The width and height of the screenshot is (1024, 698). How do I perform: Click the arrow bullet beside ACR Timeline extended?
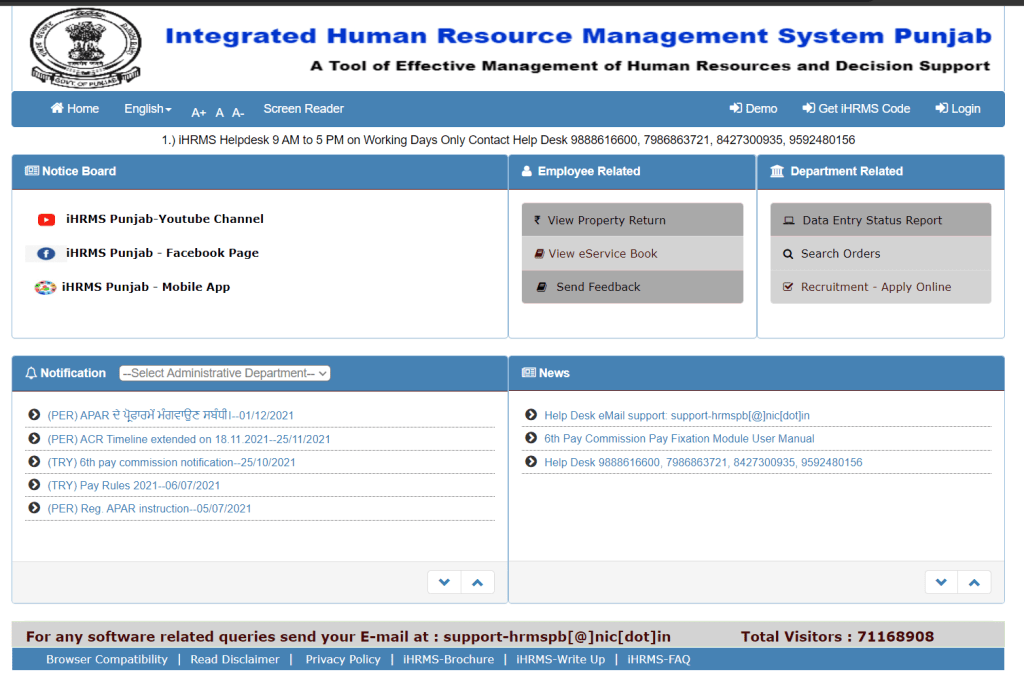[34, 438]
